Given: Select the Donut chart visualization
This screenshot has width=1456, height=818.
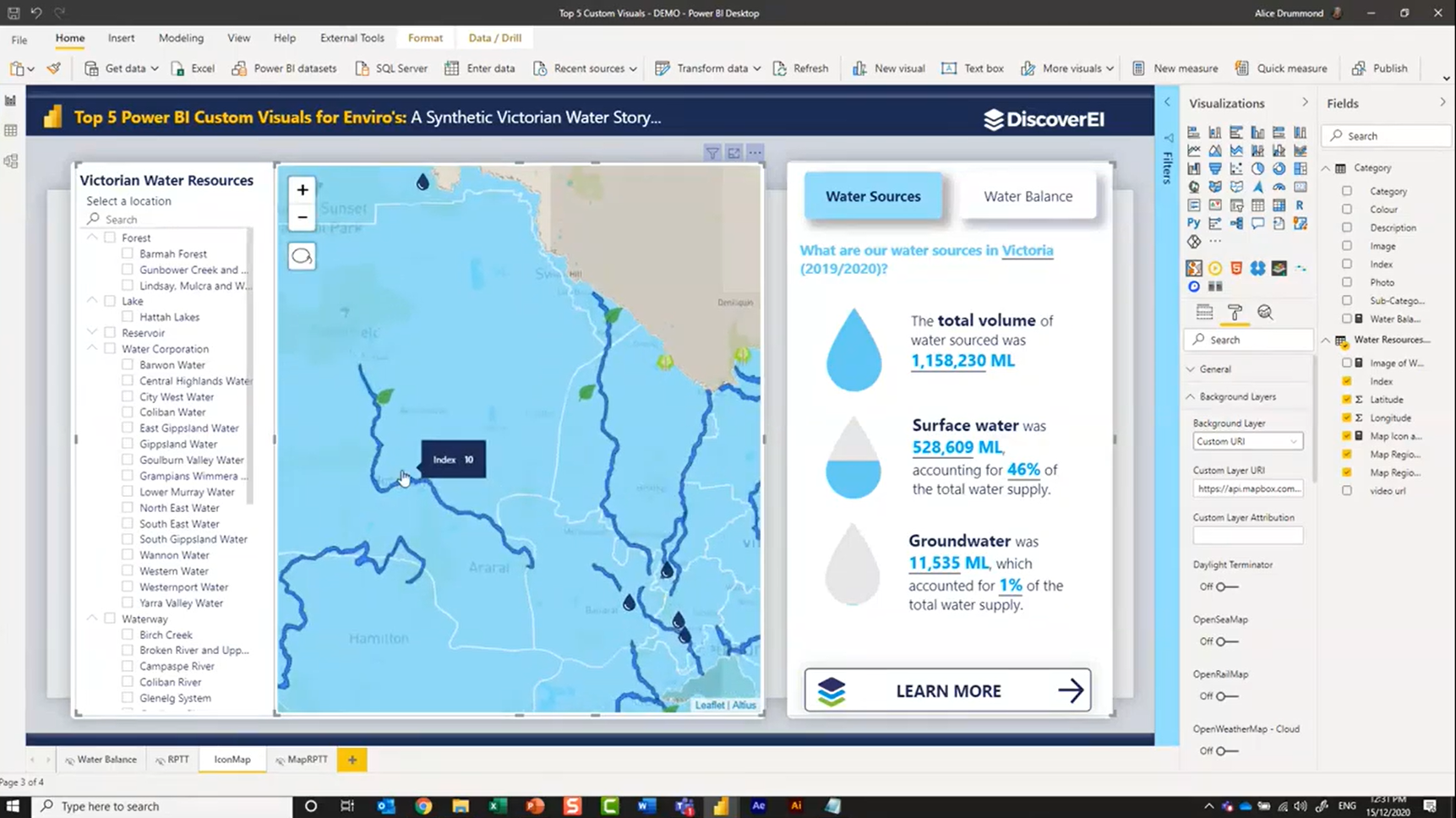Looking at the screenshot, I should click(x=1279, y=168).
